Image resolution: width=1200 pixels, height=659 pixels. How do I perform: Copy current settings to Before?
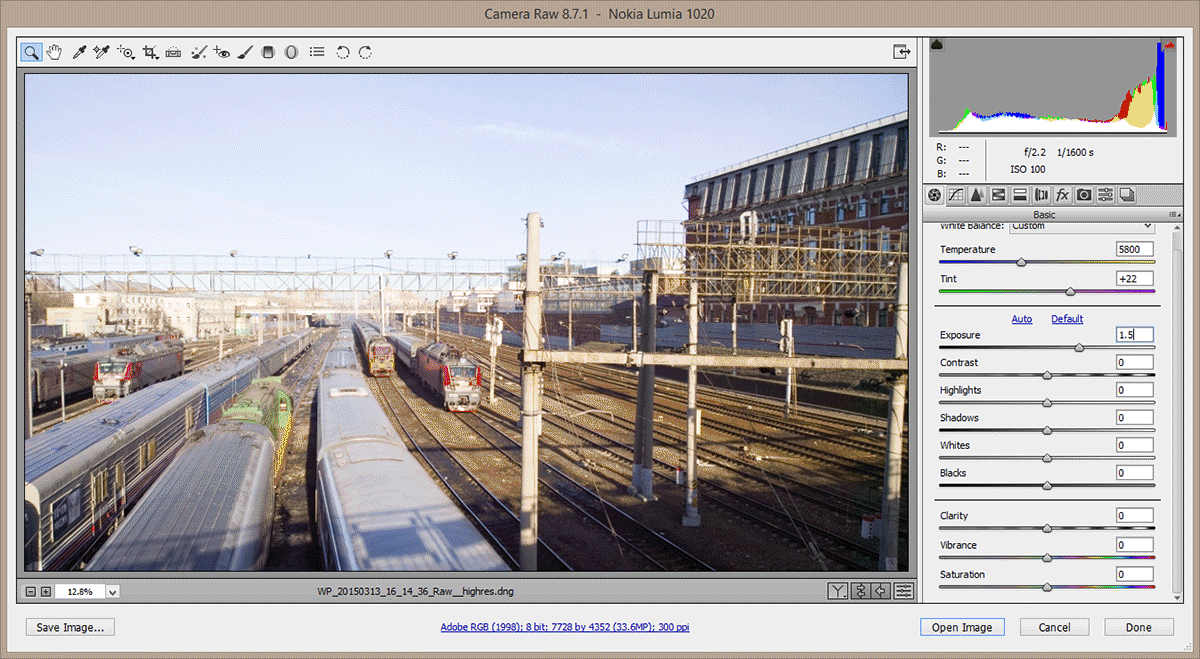(x=882, y=591)
